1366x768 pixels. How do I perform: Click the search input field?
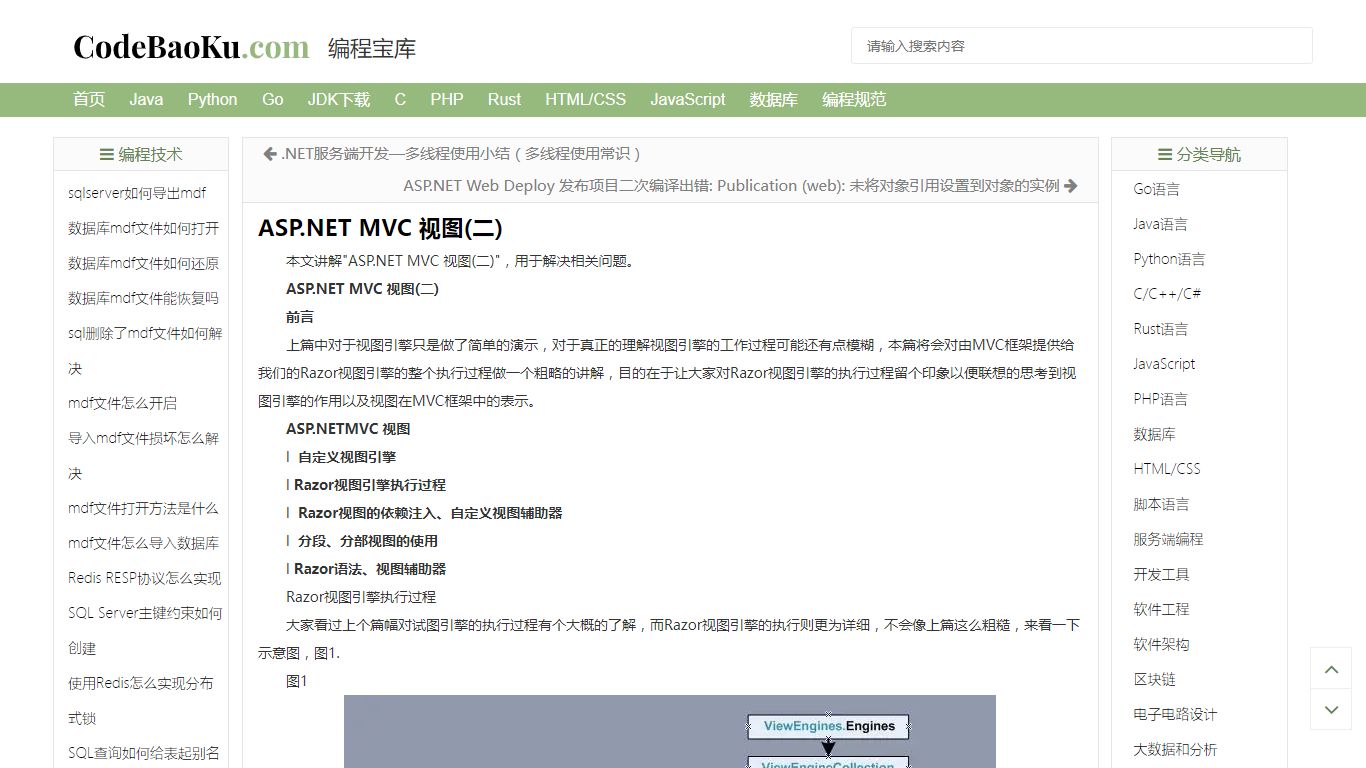pyautogui.click(x=1082, y=46)
